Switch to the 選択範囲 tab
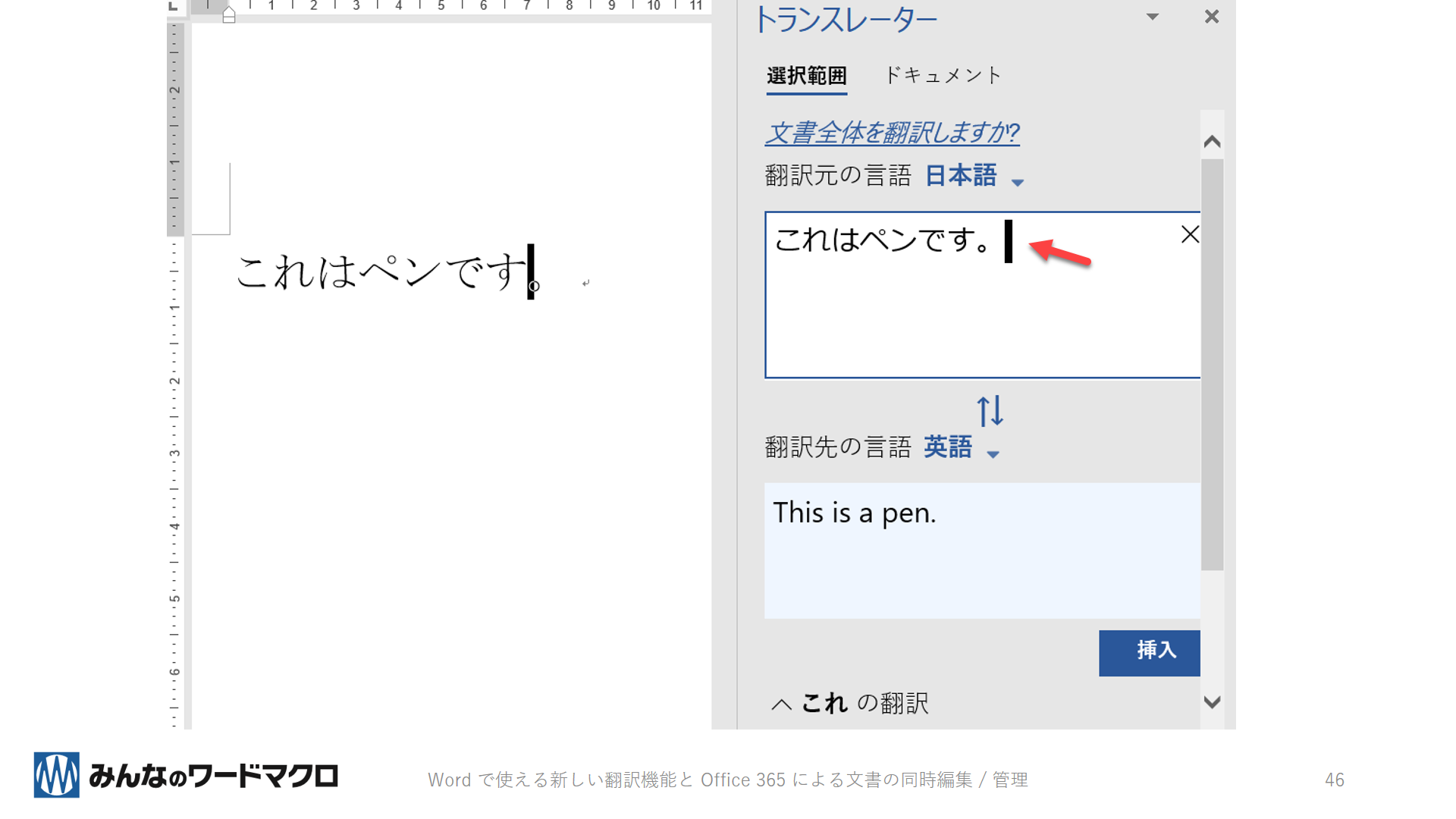The width and height of the screenshot is (1456, 819). 806,76
